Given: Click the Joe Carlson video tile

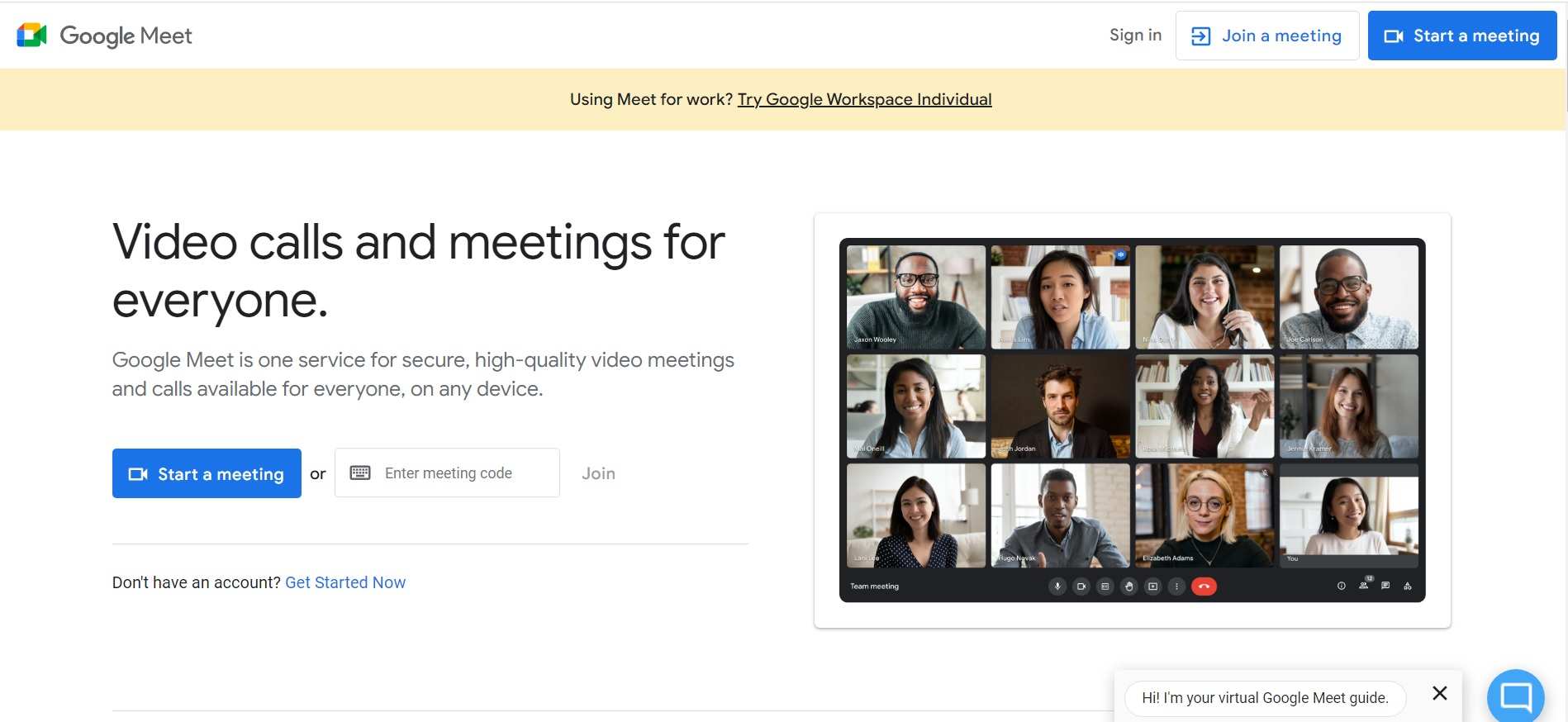Looking at the screenshot, I should (1349, 297).
